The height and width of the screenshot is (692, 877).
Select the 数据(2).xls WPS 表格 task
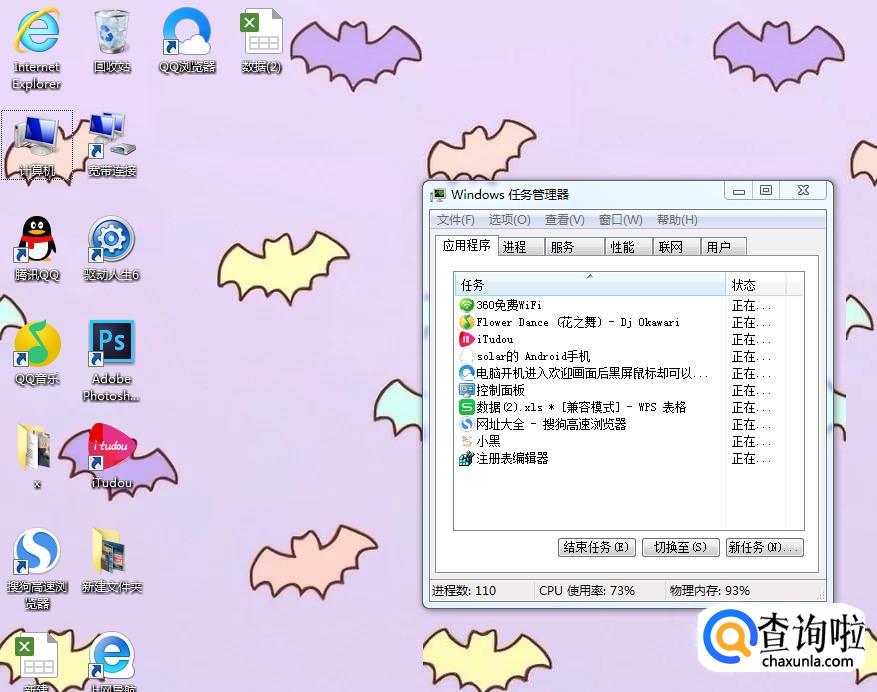pos(629,407)
